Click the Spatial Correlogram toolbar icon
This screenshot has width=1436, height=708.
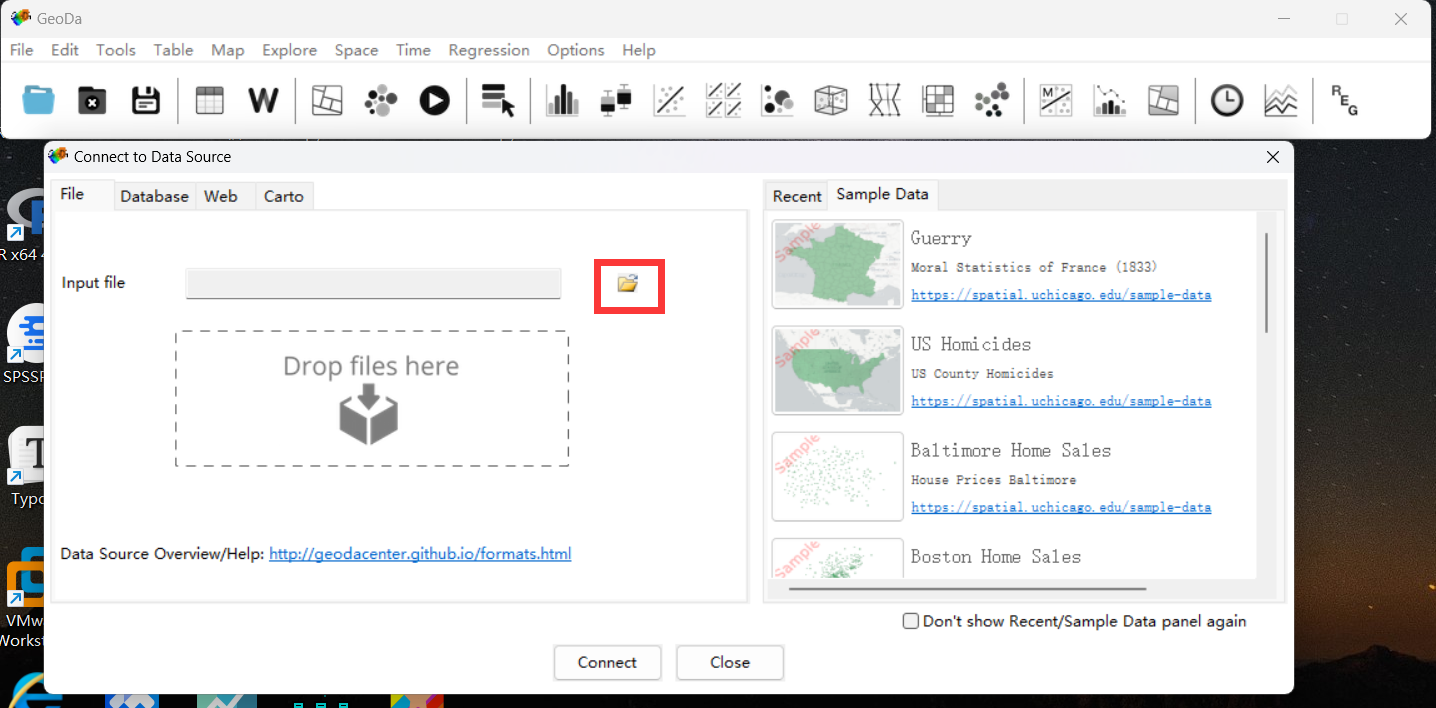click(x=1110, y=100)
